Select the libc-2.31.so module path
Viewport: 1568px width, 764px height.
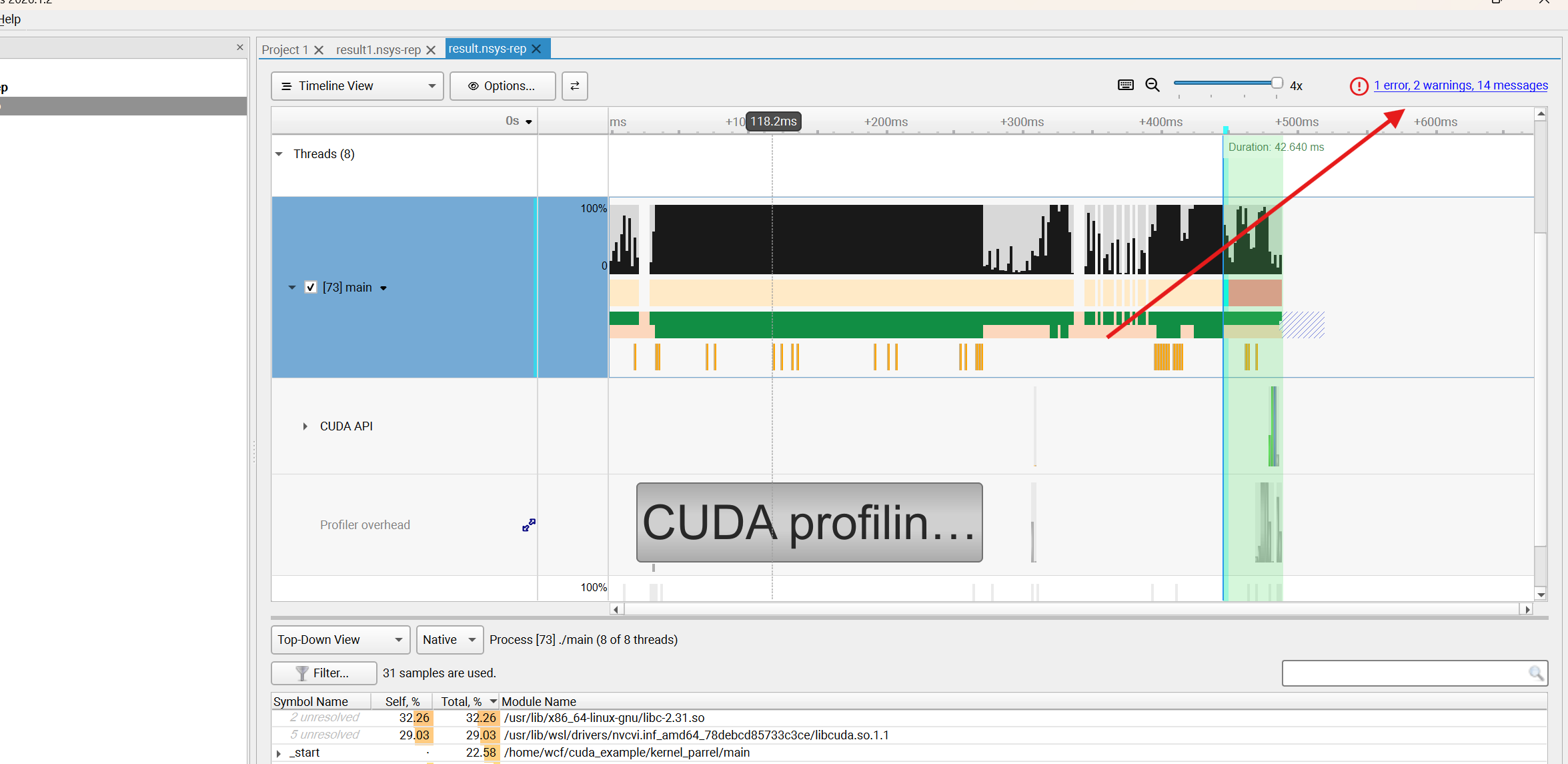click(604, 718)
